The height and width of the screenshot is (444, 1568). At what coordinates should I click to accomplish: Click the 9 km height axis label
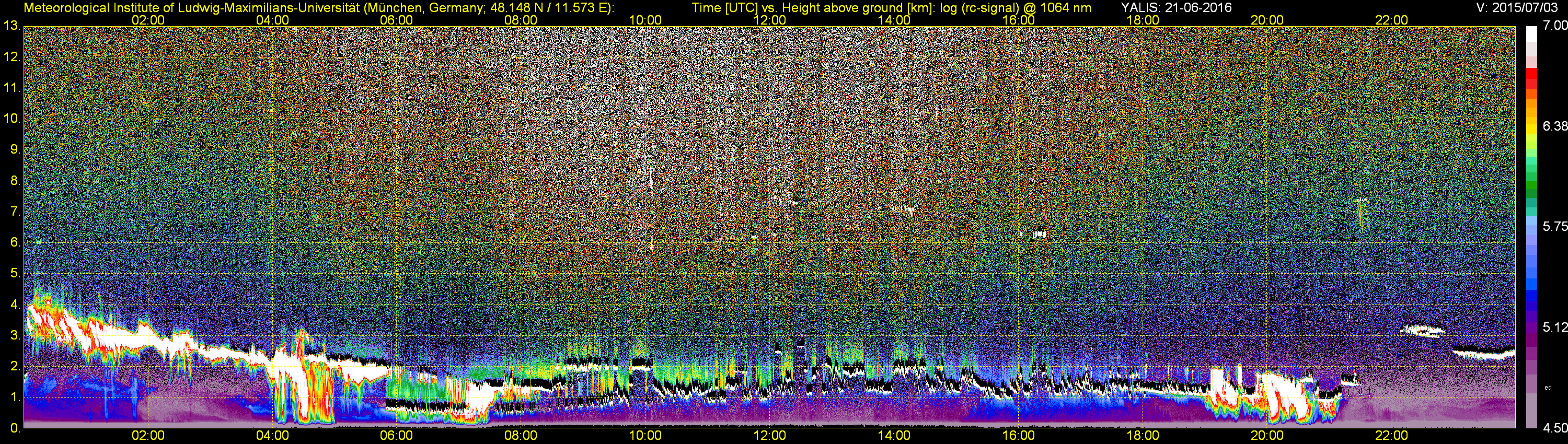(15, 150)
